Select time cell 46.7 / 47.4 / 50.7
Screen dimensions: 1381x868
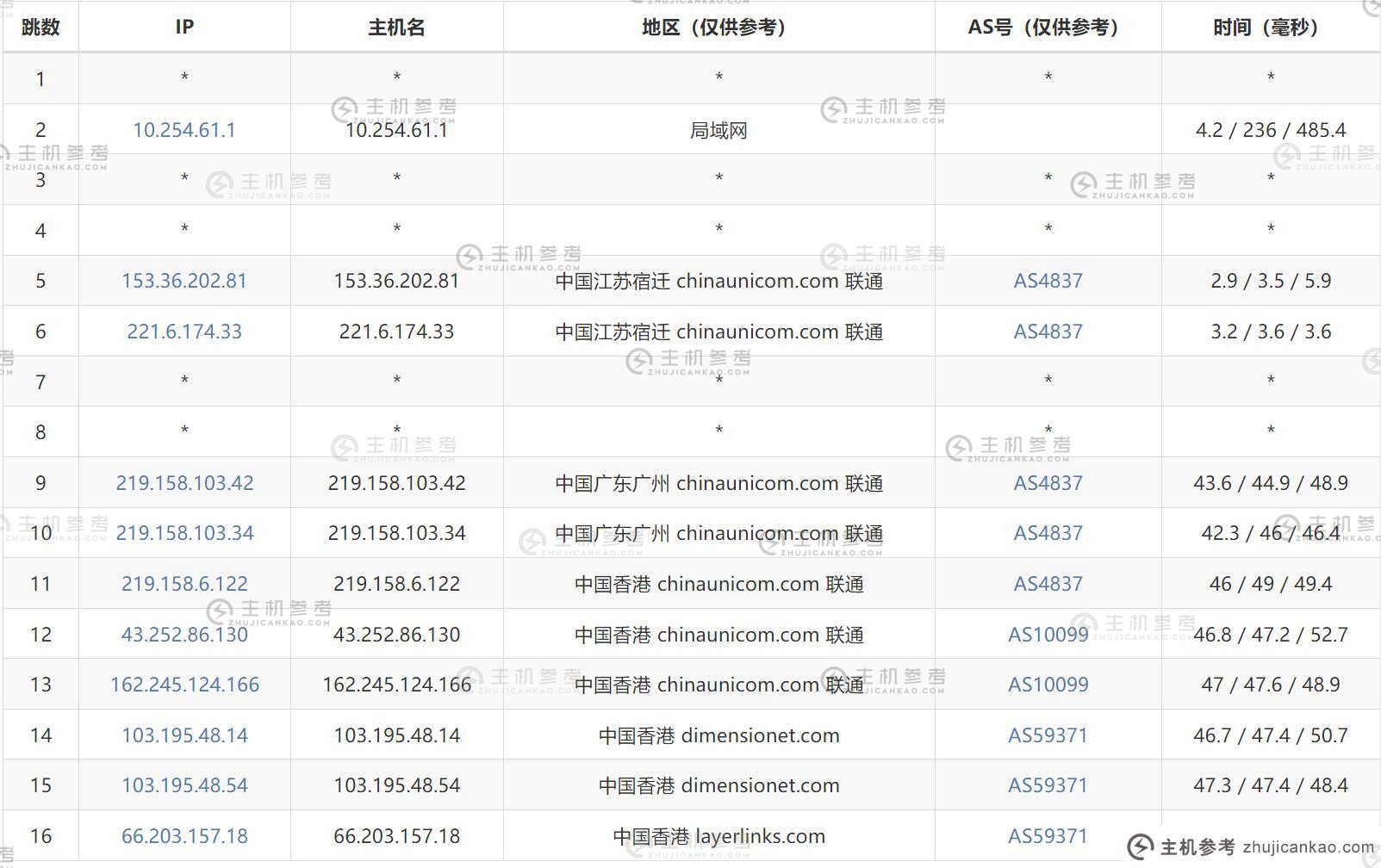(1271, 735)
